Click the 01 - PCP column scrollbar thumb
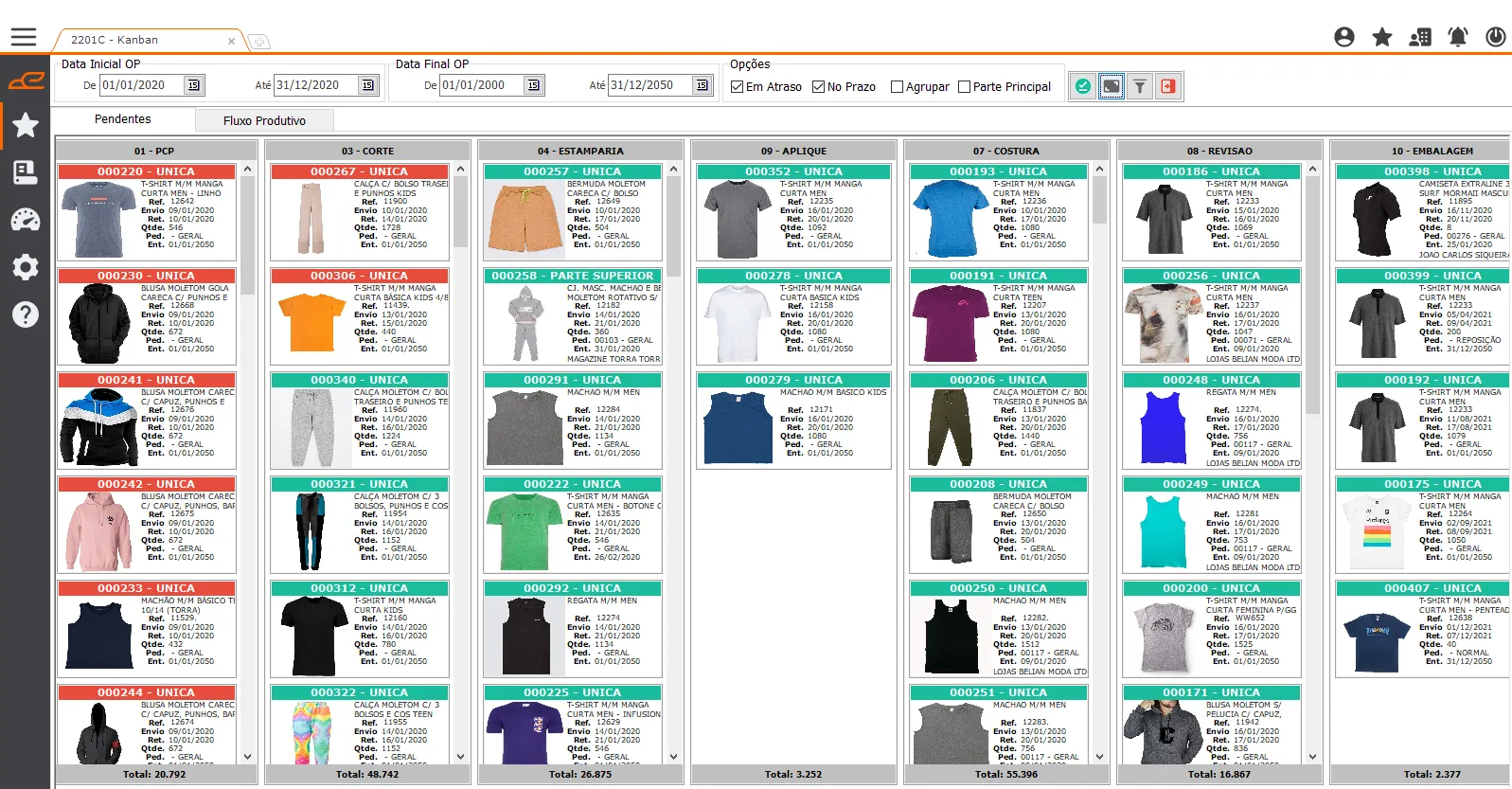 [247, 235]
